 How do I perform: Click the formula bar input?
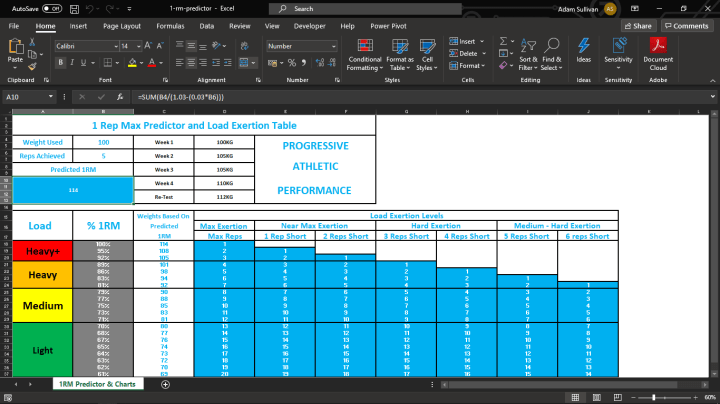click(x=420, y=97)
